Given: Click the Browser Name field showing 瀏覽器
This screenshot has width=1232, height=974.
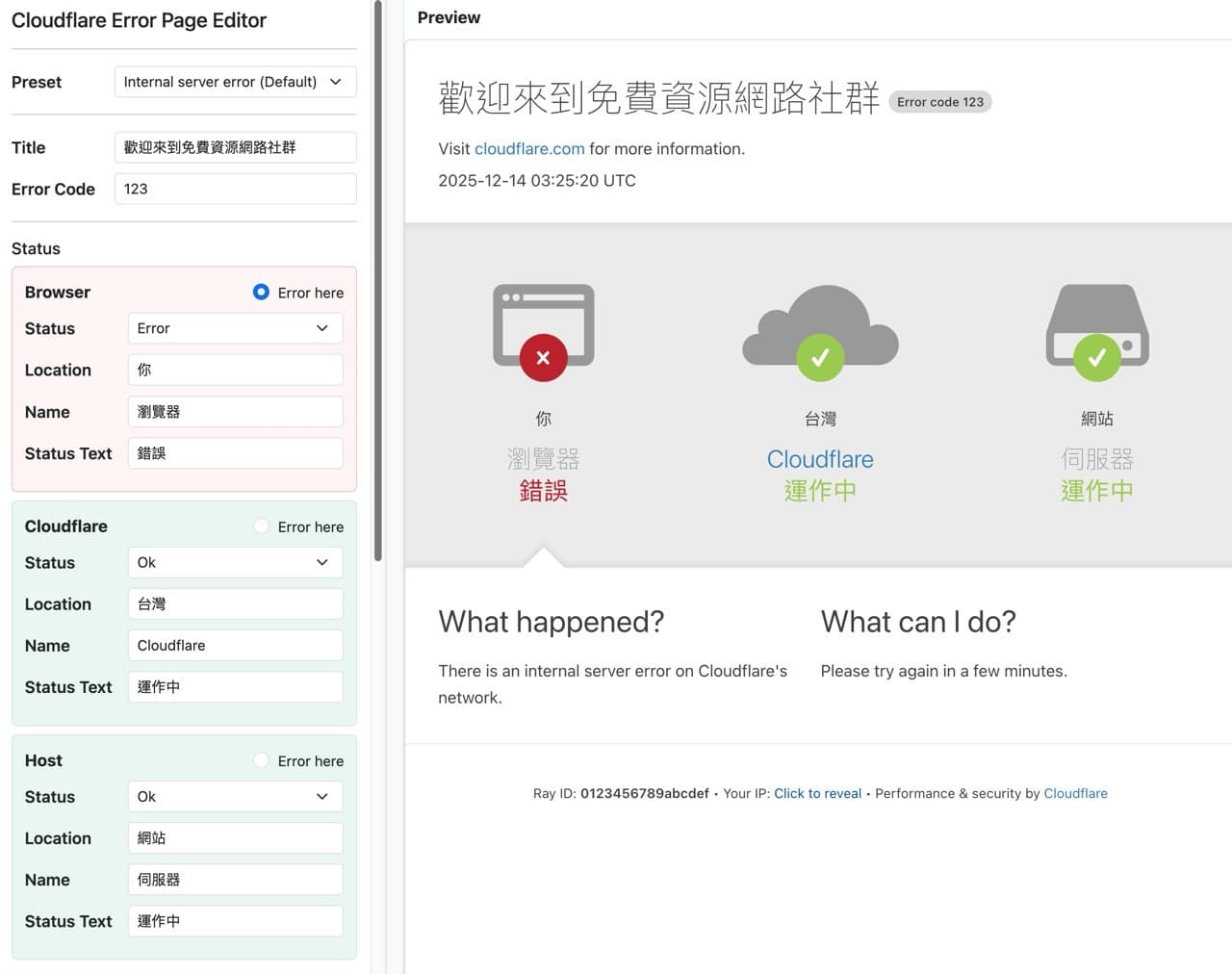Looking at the screenshot, I should click(x=235, y=411).
